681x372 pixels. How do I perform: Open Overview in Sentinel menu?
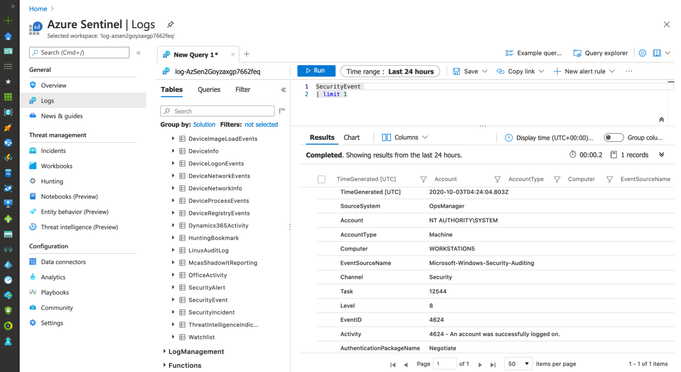pos(53,86)
